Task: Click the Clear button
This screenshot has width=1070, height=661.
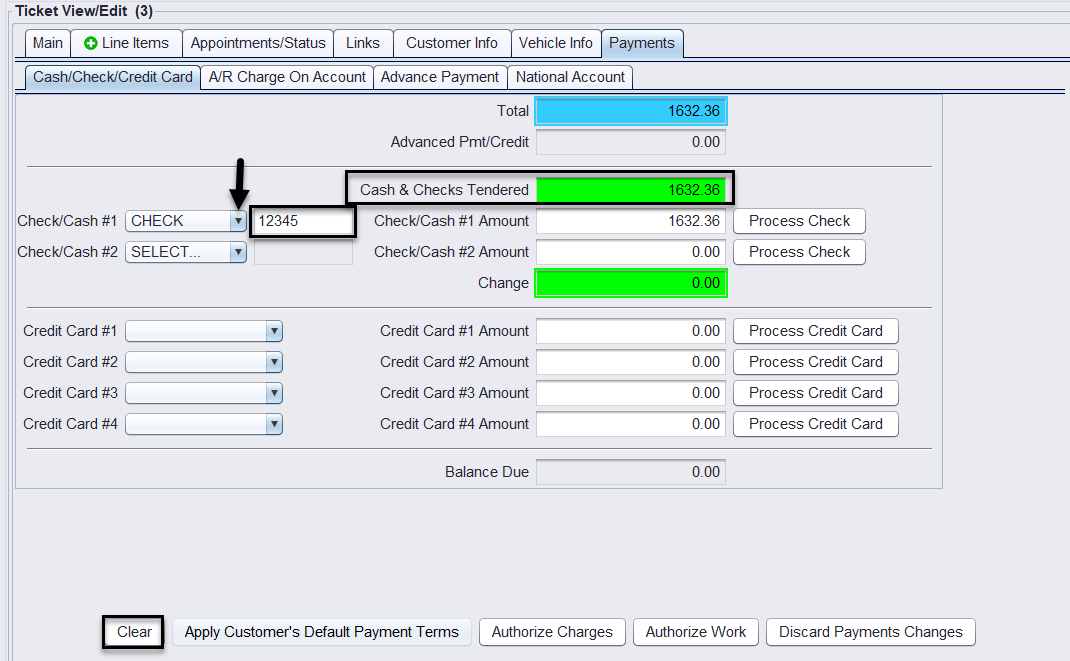Action: click(134, 632)
